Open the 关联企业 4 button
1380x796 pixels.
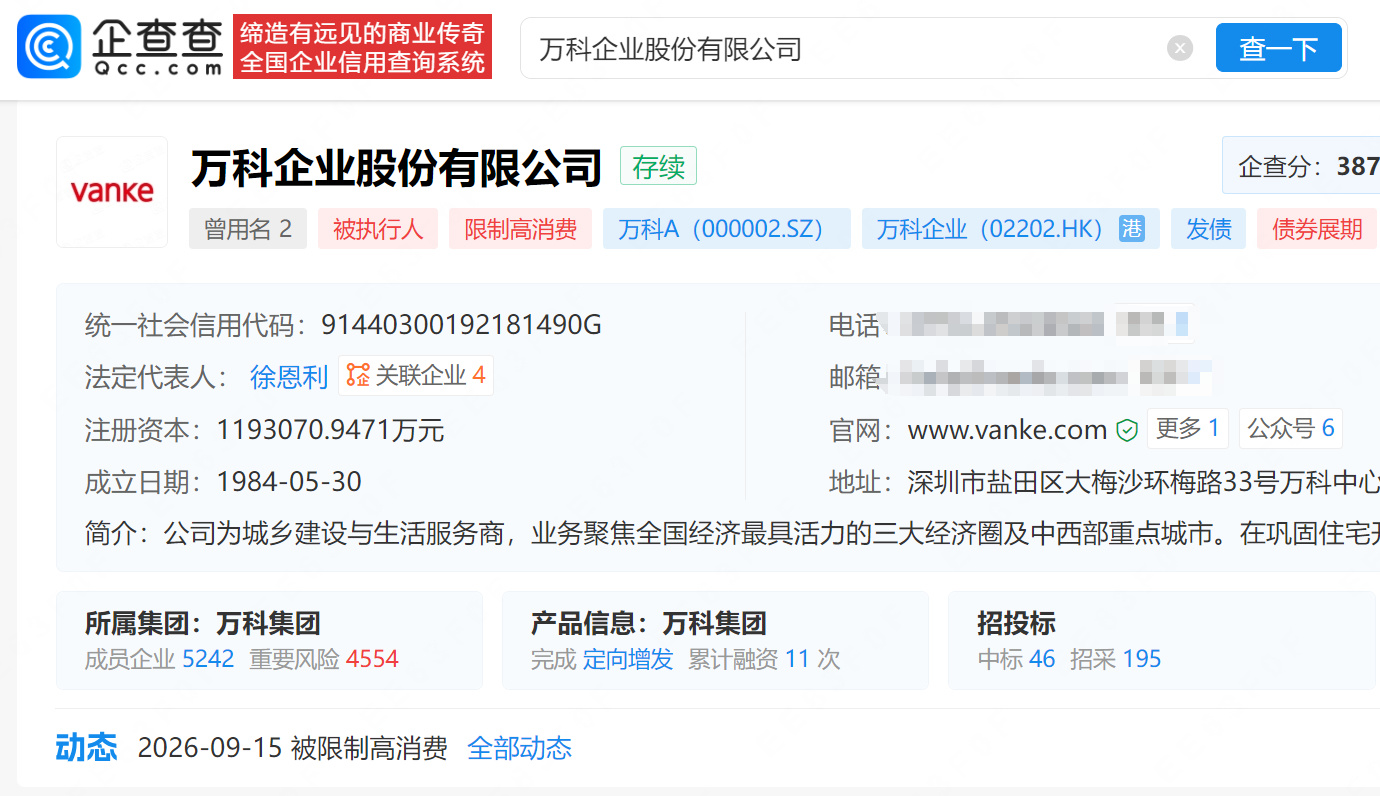point(416,376)
